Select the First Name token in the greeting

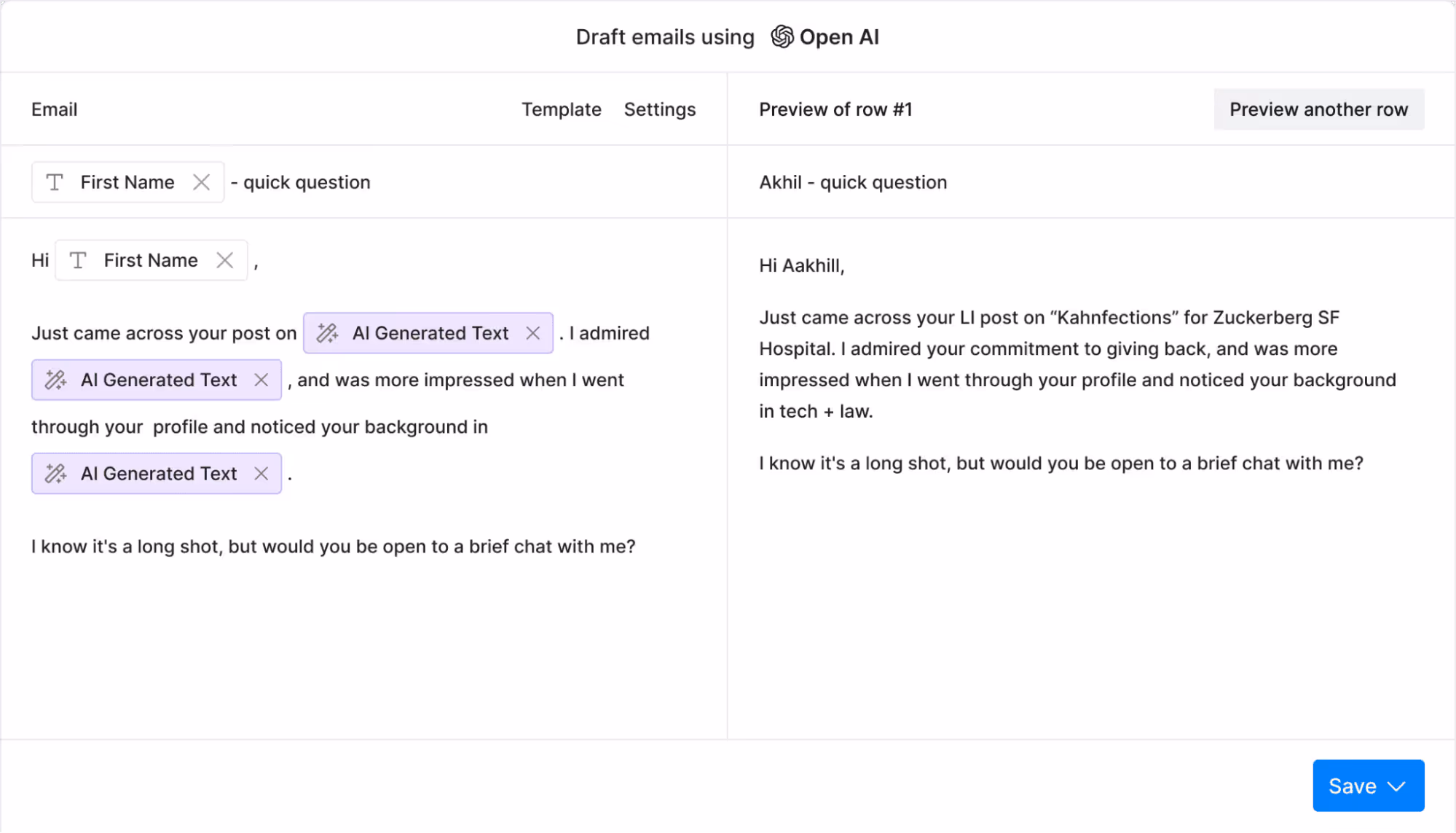pyautogui.click(x=151, y=260)
